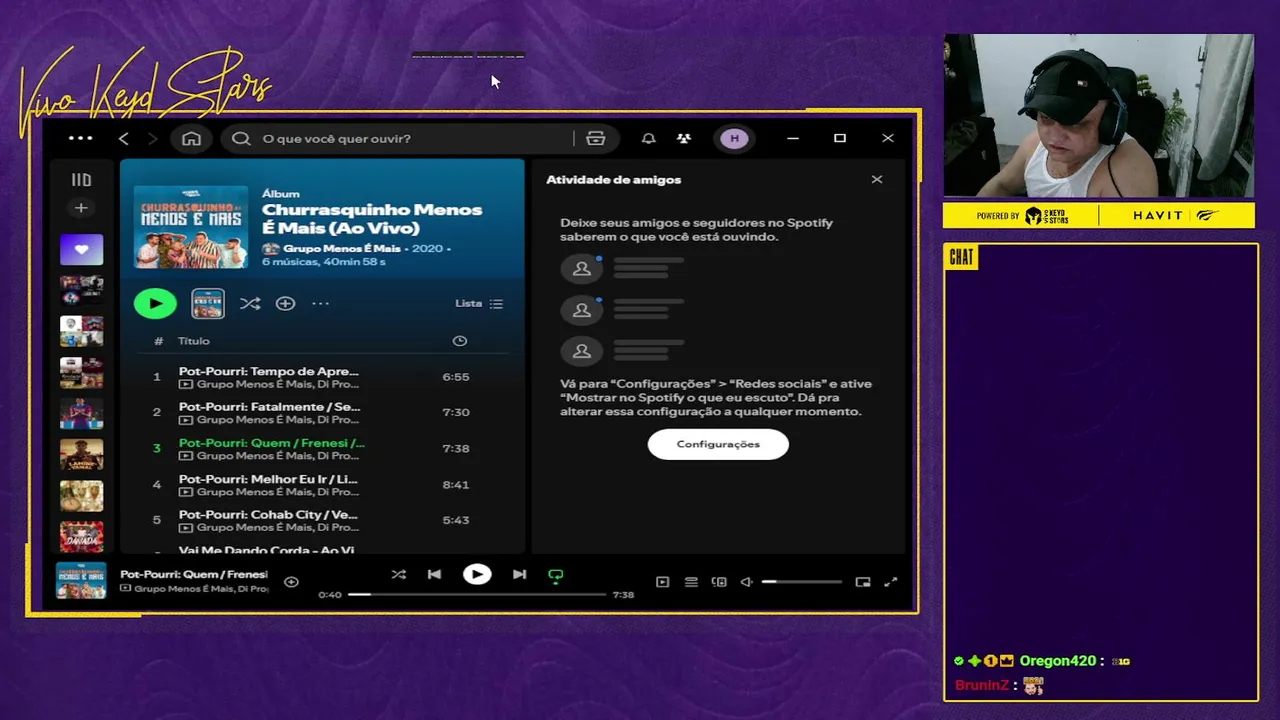Open the Now Playing view icon

(x=662, y=581)
